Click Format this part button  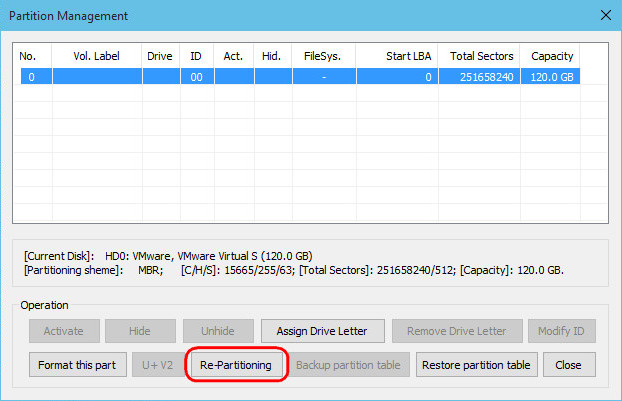tap(78, 365)
